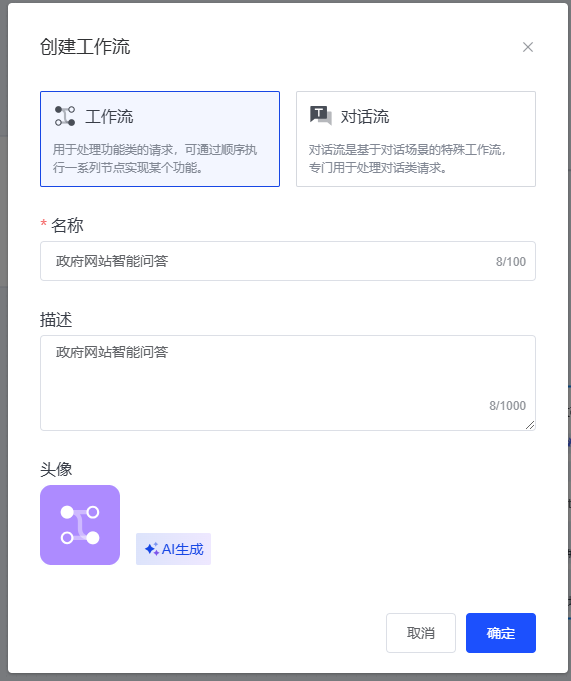Click the workflow nodes icon in 工作流 card
Screen dimensions: 571x681
tap(65, 116)
